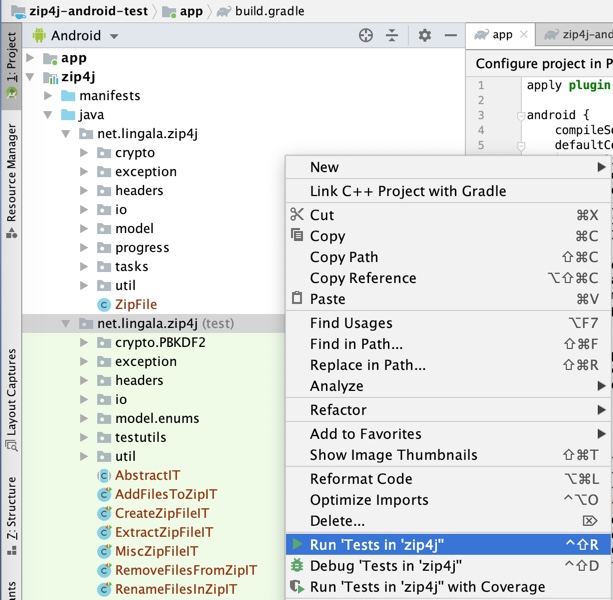Run 'Tests in 'zip4j'' with Coverage
Image resolution: width=613 pixels, height=600 pixels.
point(448,587)
